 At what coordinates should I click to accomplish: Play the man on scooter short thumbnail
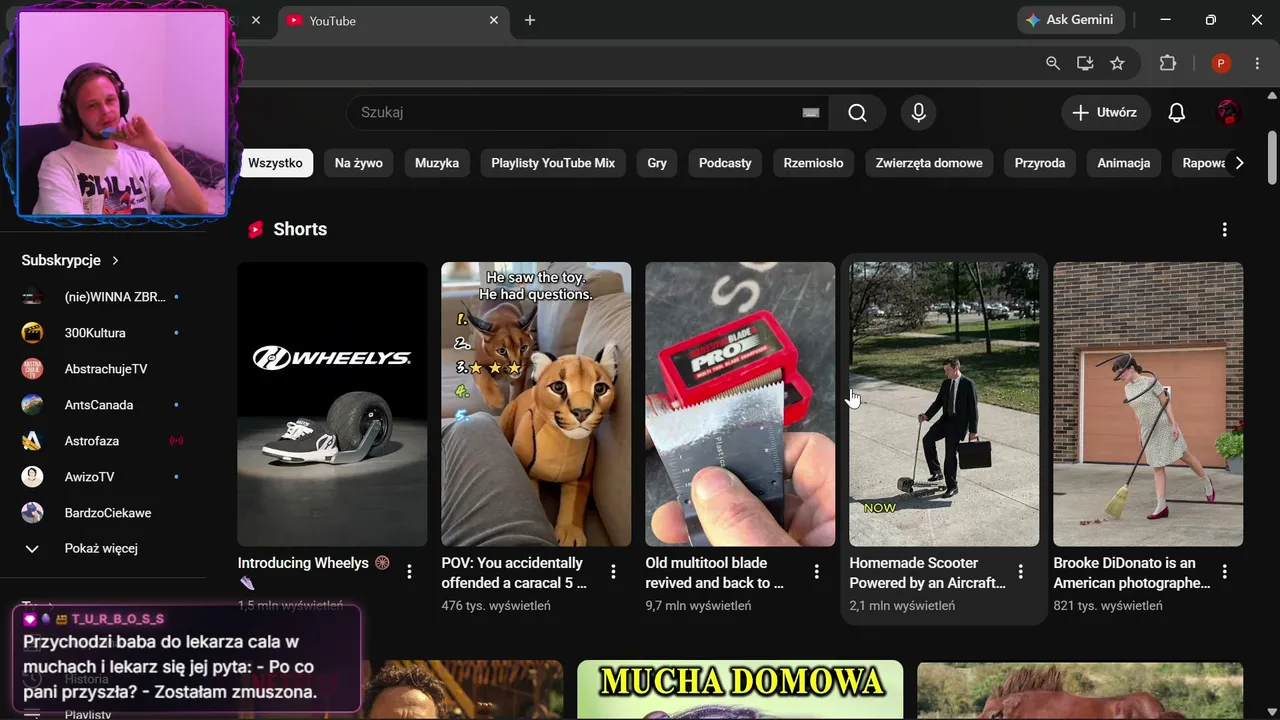944,404
